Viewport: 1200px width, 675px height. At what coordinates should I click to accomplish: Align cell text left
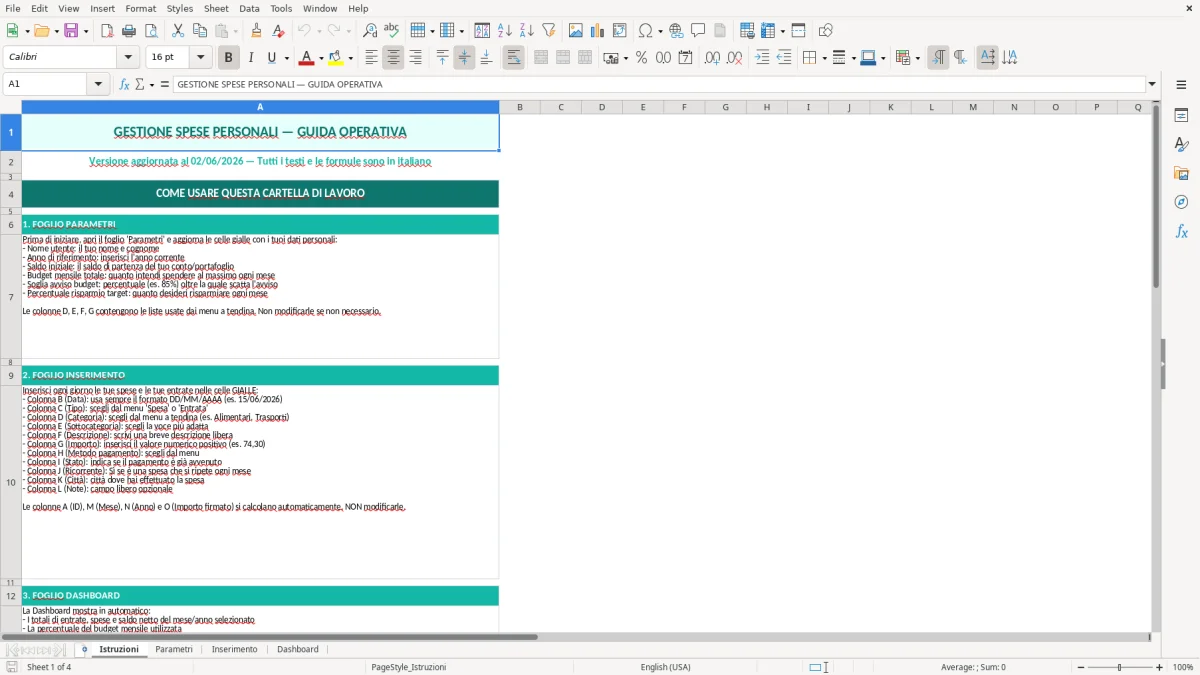[372, 58]
